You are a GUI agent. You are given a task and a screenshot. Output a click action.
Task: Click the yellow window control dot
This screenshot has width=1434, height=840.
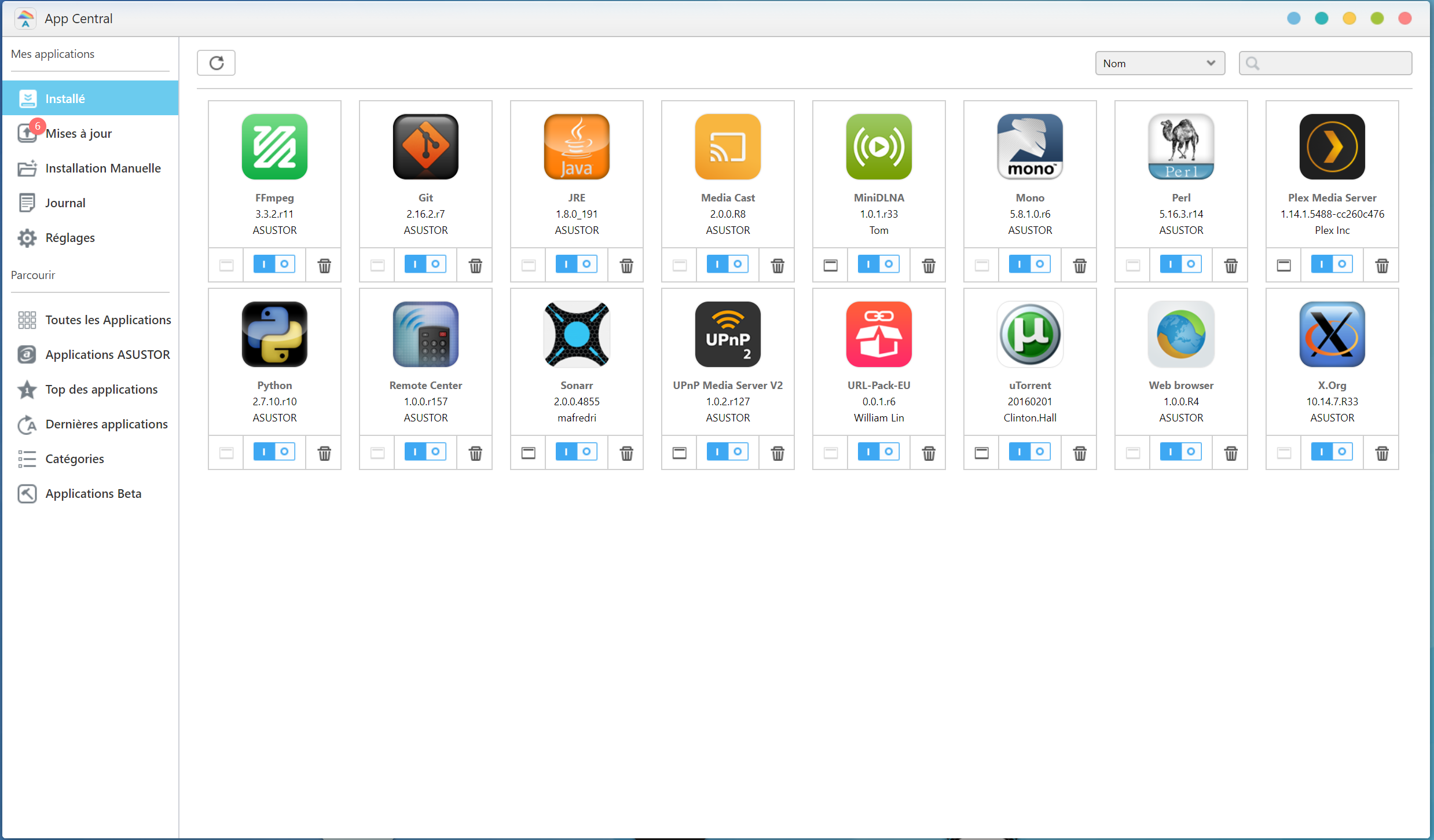pos(1349,19)
